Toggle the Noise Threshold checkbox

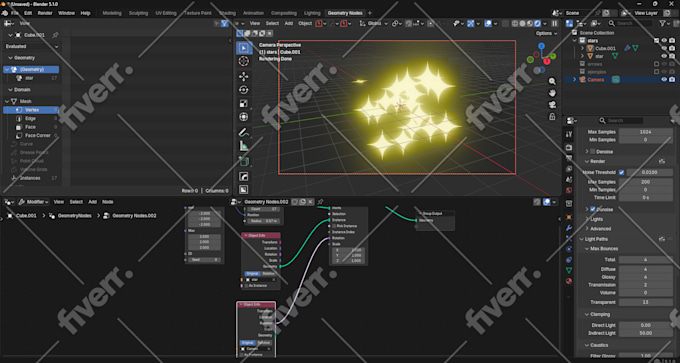621,172
